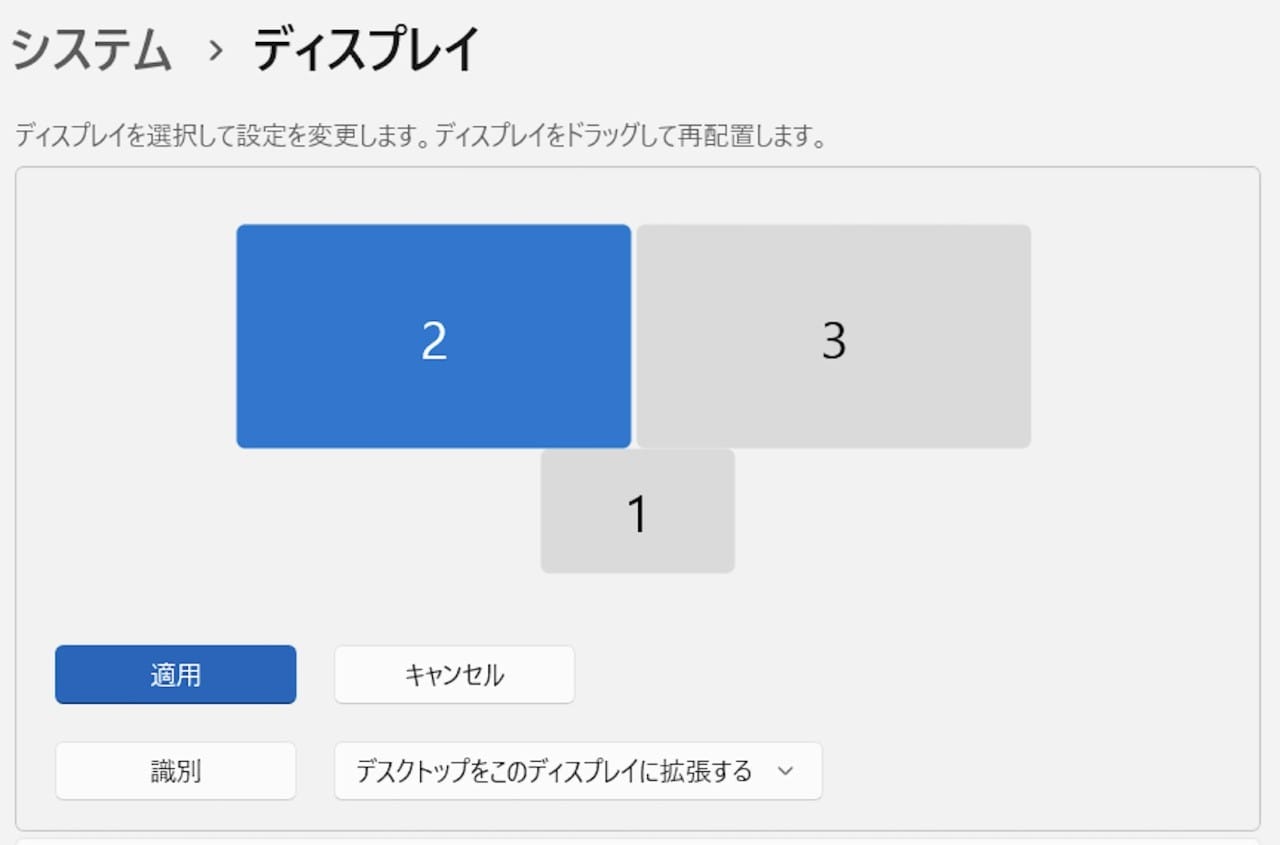Click the breadcrumb chevron separator
Viewport: 1280px width, 845px height.
pyautogui.click(x=215, y=52)
